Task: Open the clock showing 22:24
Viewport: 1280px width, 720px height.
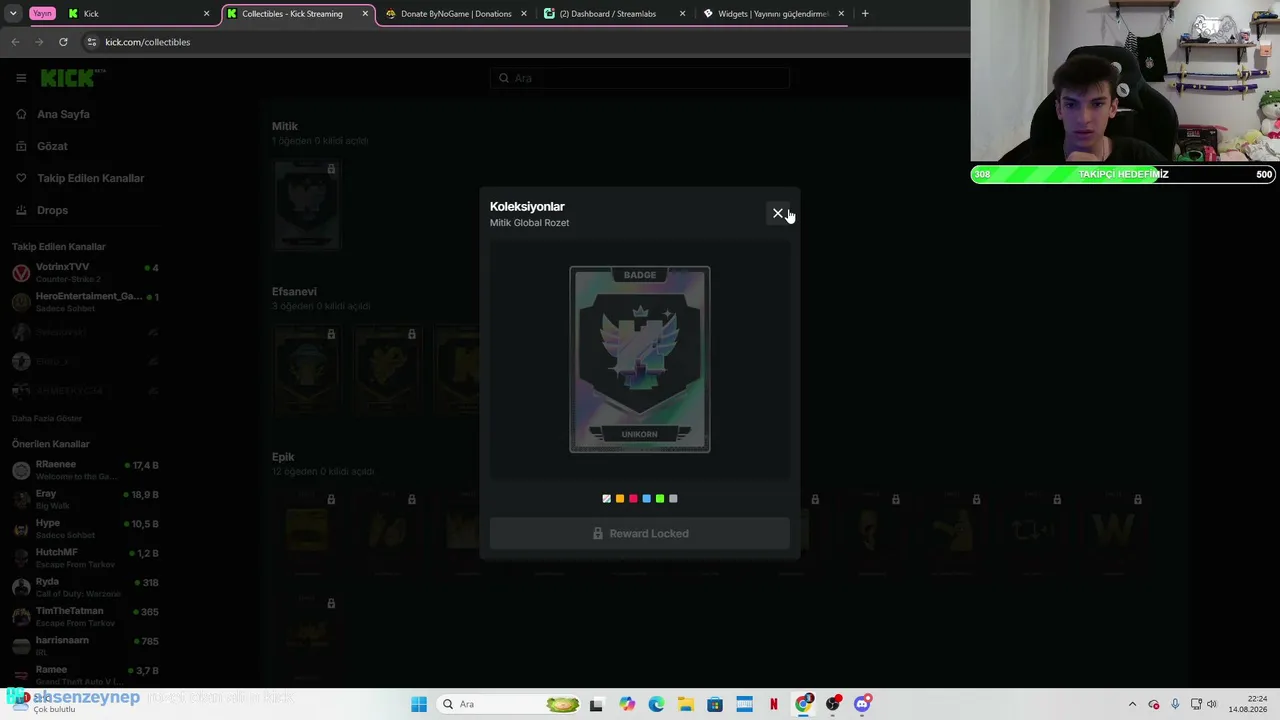Action: point(1247,704)
